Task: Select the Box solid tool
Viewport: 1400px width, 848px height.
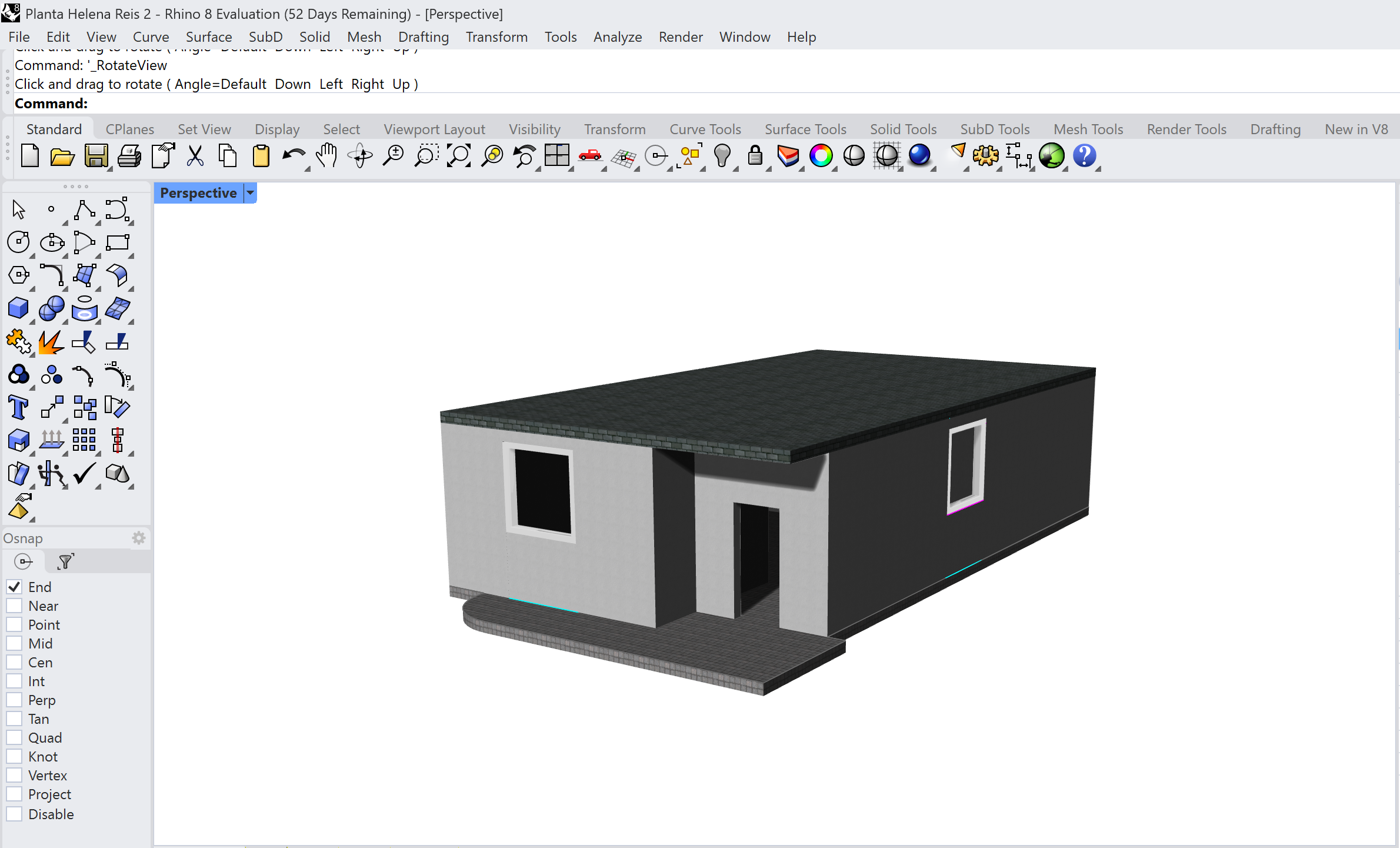Action: [x=19, y=308]
